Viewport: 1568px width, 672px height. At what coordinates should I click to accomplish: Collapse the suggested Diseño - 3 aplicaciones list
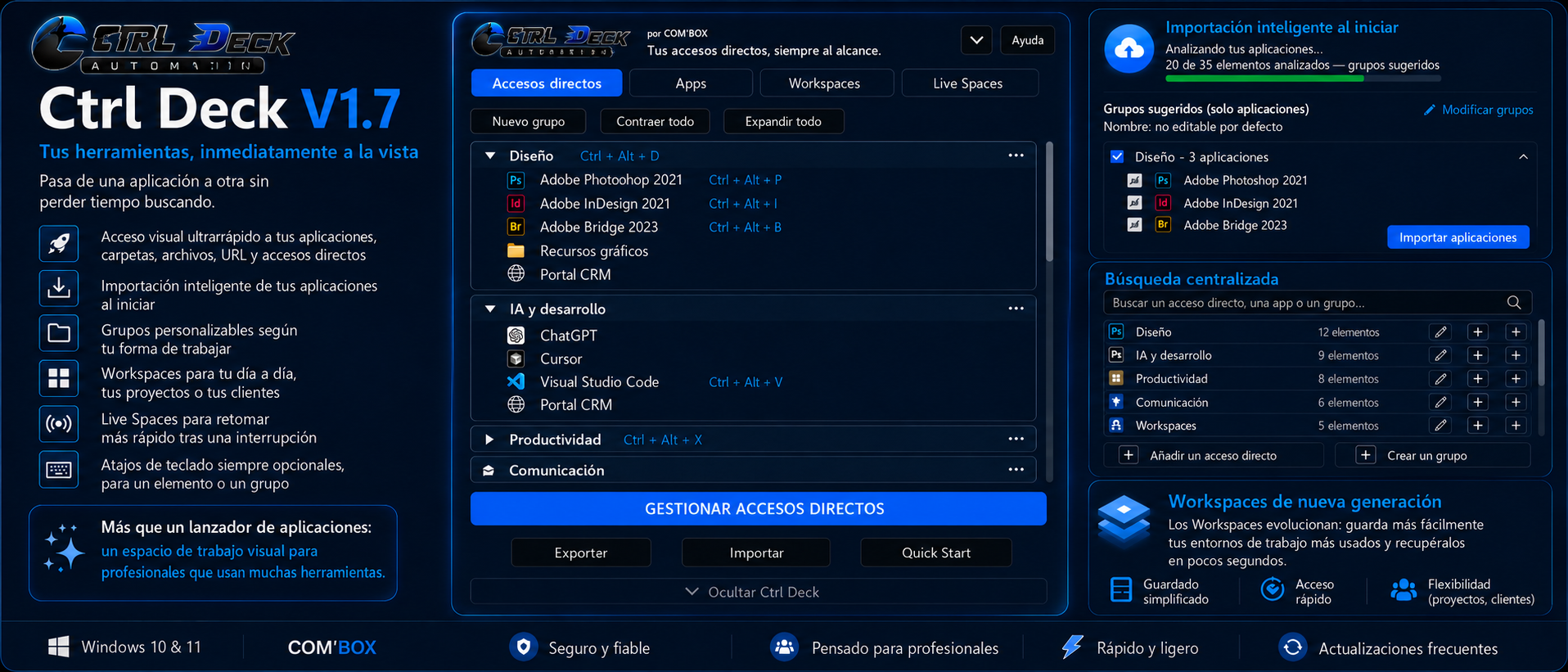tap(1523, 157)
